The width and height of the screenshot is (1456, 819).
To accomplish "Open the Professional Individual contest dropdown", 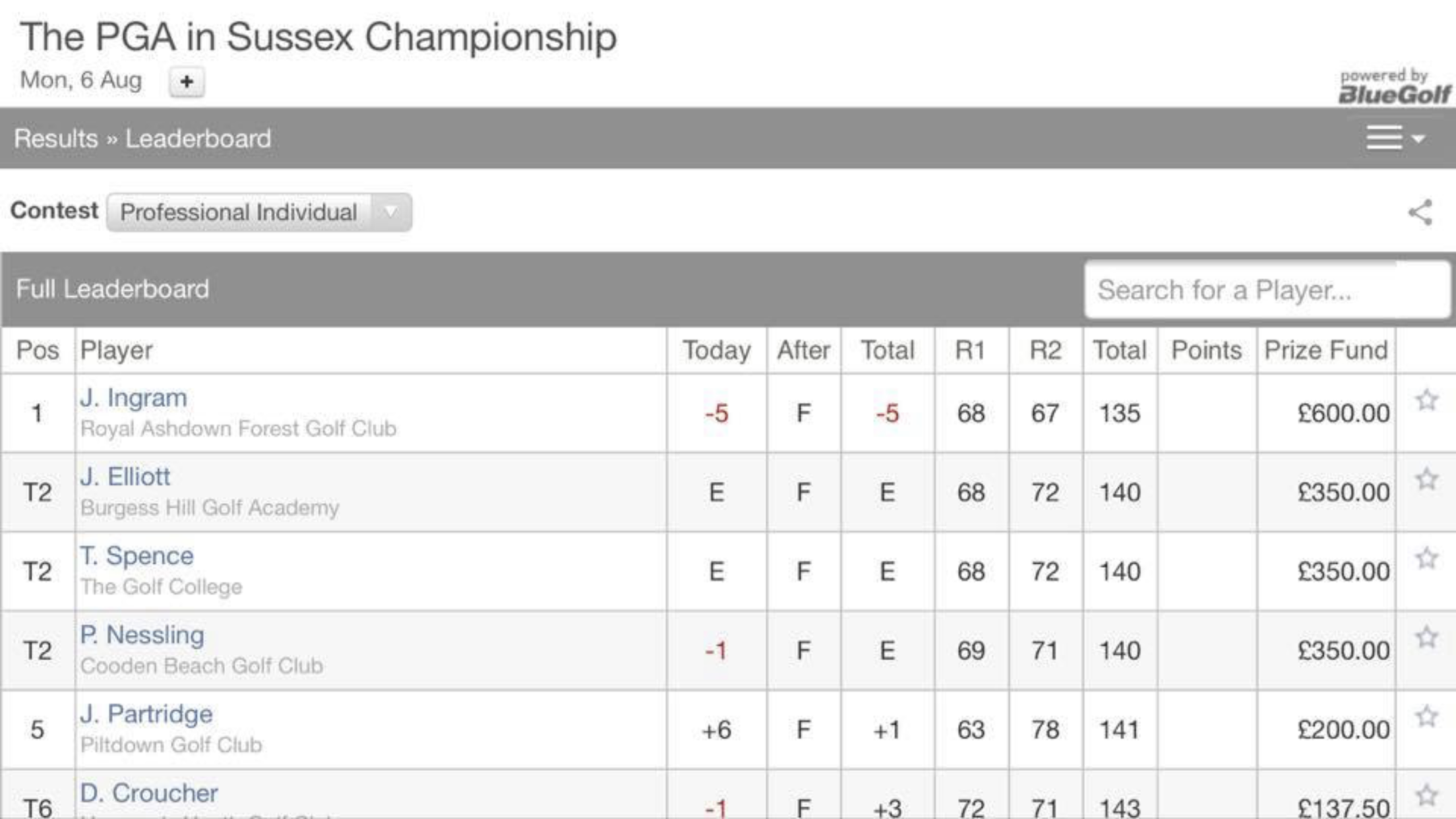I will click(x=259, y=212).
